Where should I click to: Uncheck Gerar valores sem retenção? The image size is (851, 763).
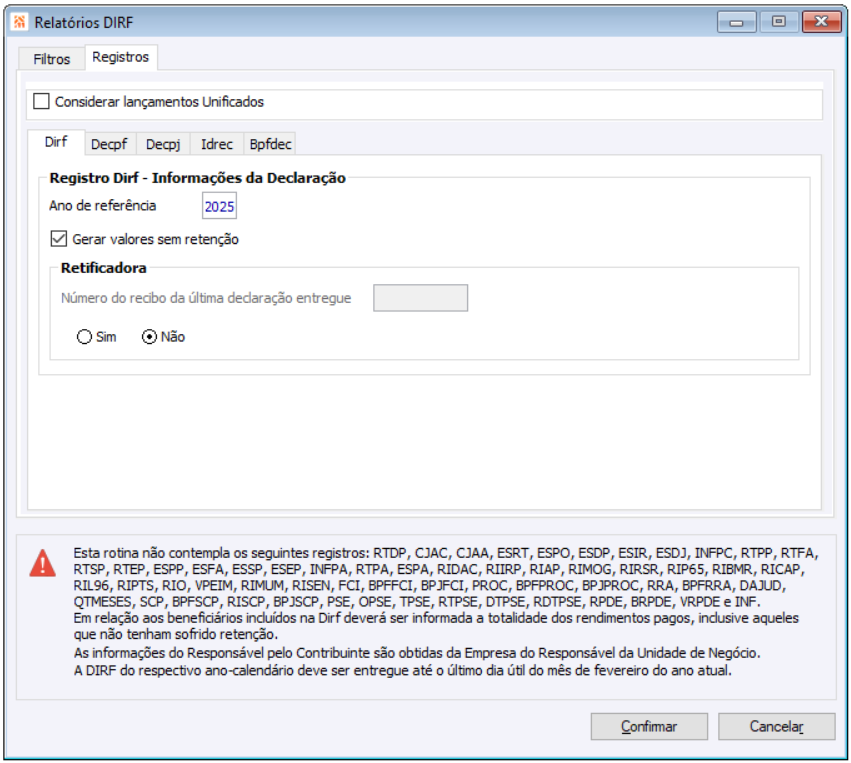[x=59, y=239]
